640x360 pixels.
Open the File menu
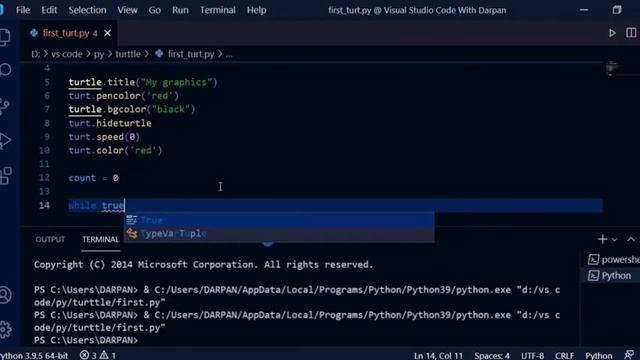pyautogui.click(x=23, y=10)
